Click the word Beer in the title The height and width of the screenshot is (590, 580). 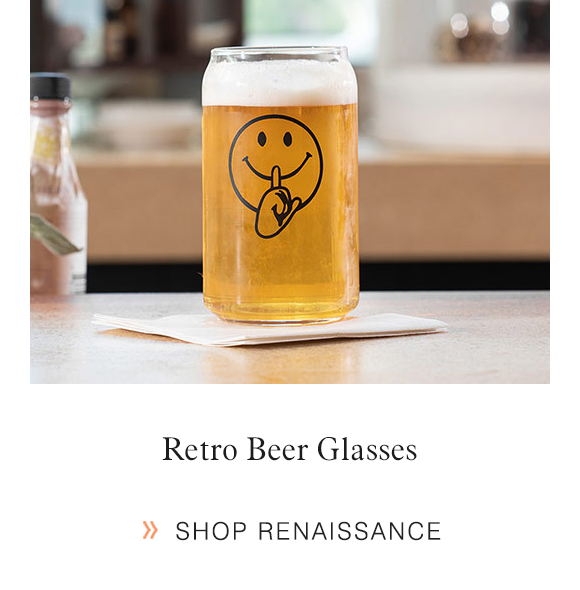click(277, 449)
